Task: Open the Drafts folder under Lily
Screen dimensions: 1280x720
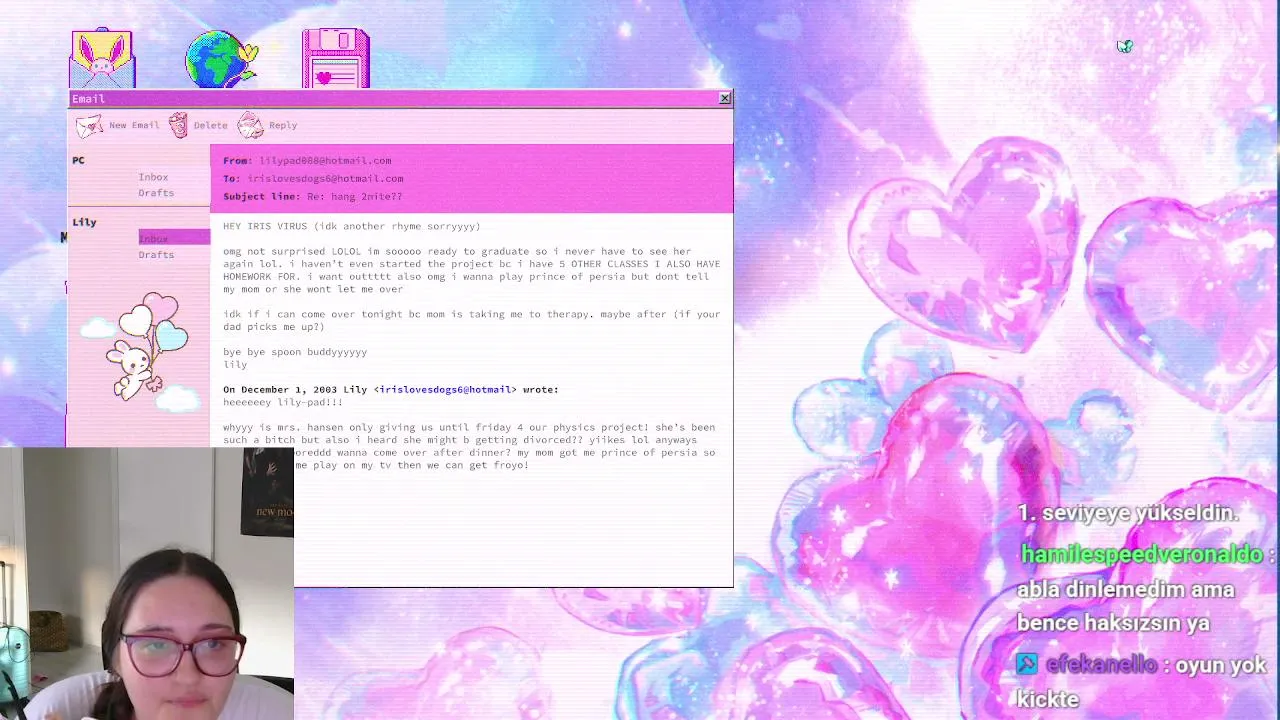Action: [156, 255]
